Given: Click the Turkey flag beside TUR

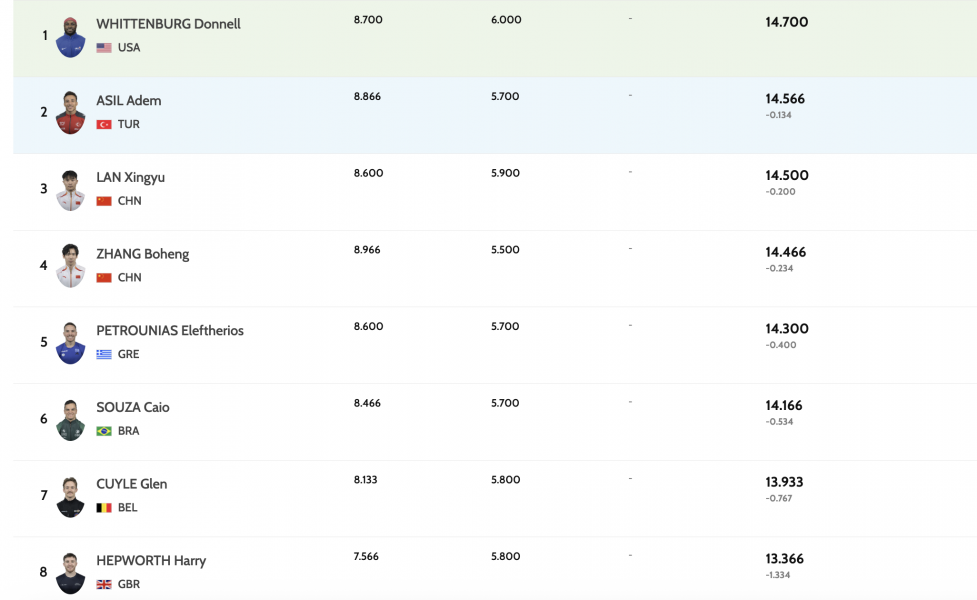Looking at the screenshot, I should (x=104, y=125).
